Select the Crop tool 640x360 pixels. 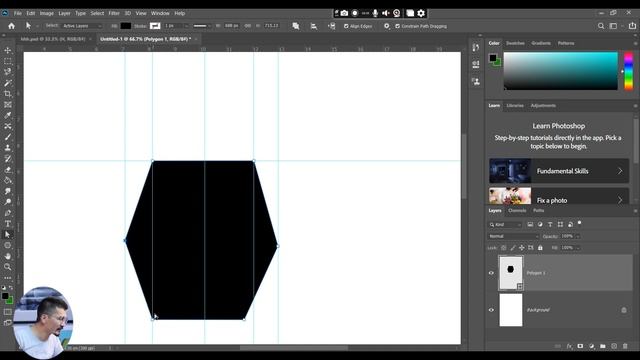[x=8, y=94]
